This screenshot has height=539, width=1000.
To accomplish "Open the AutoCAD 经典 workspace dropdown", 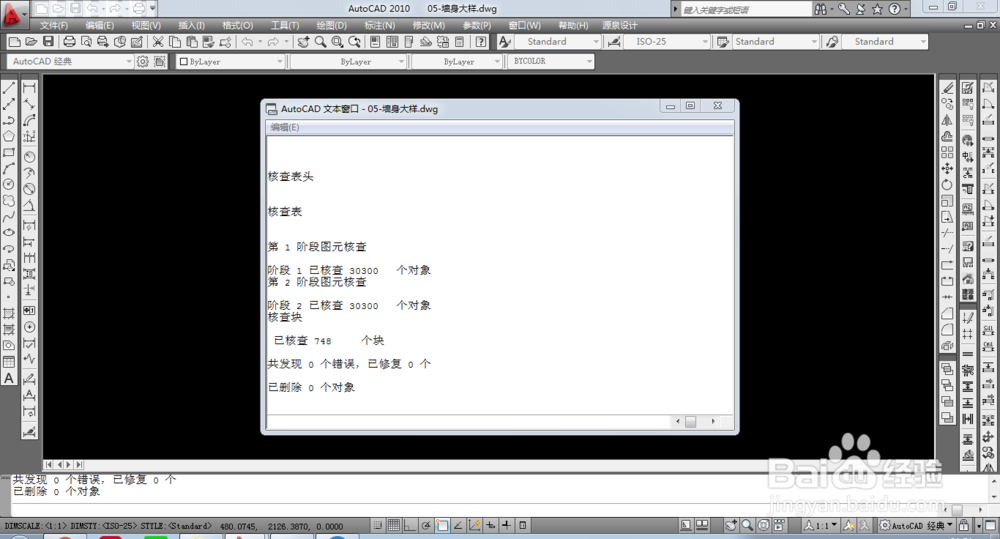I will click(70, 61).
